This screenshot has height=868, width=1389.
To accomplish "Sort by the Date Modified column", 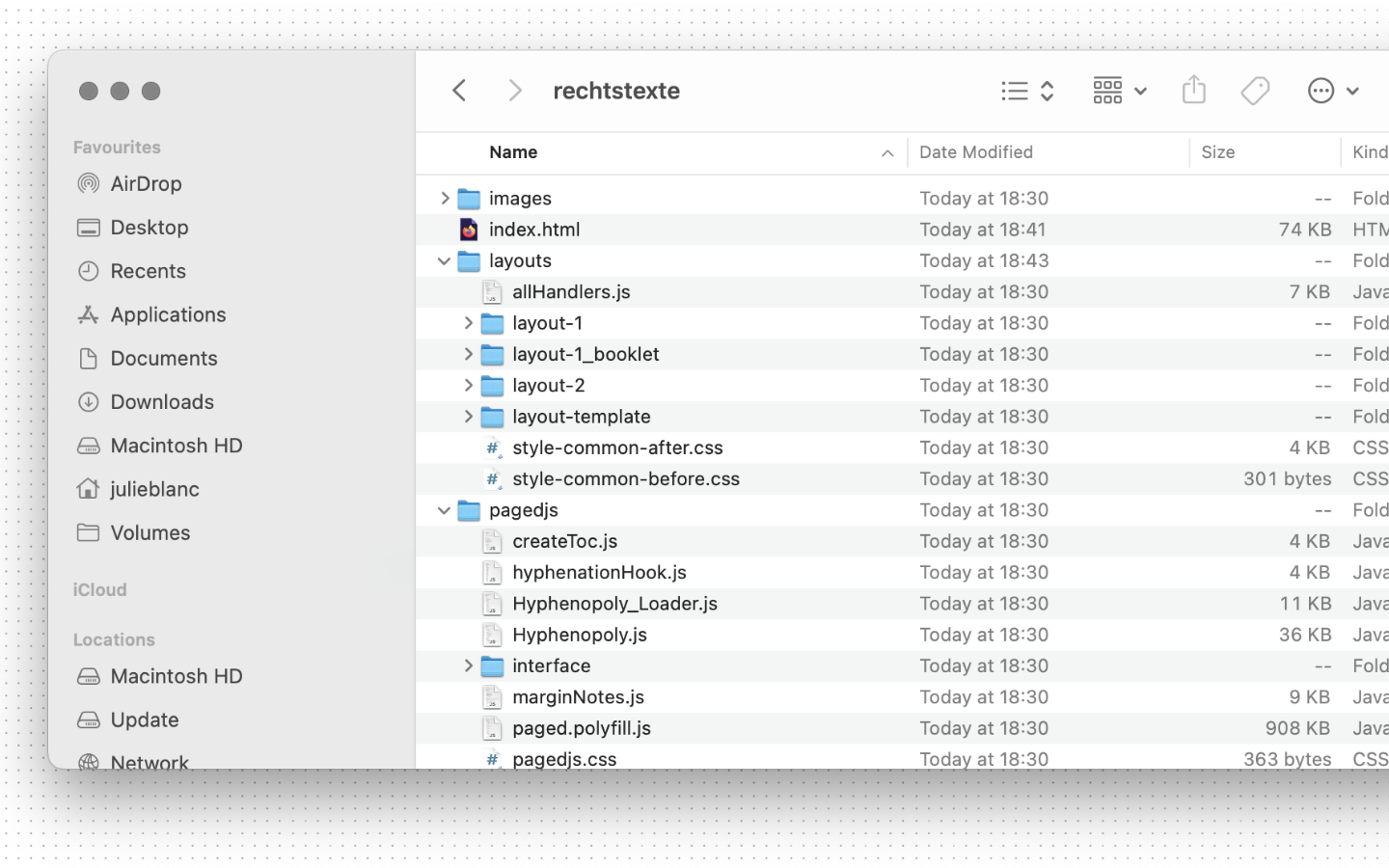I will pyautogui.click(x=975, y=152).
